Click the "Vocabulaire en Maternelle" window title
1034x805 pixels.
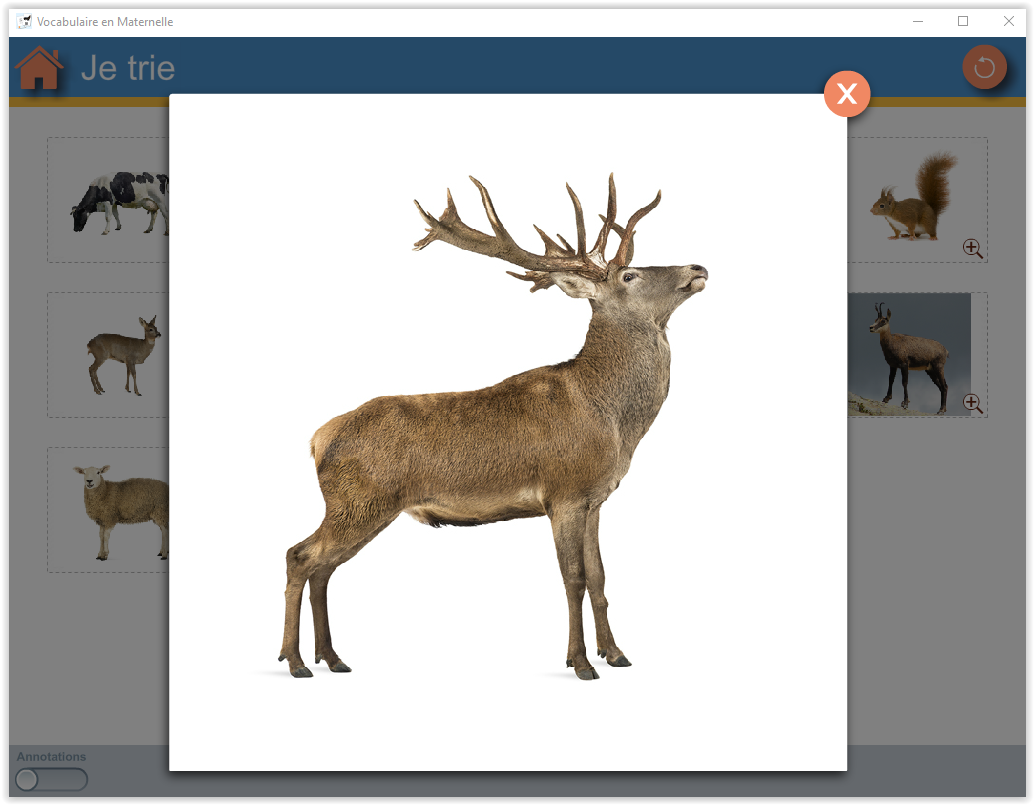105,22
